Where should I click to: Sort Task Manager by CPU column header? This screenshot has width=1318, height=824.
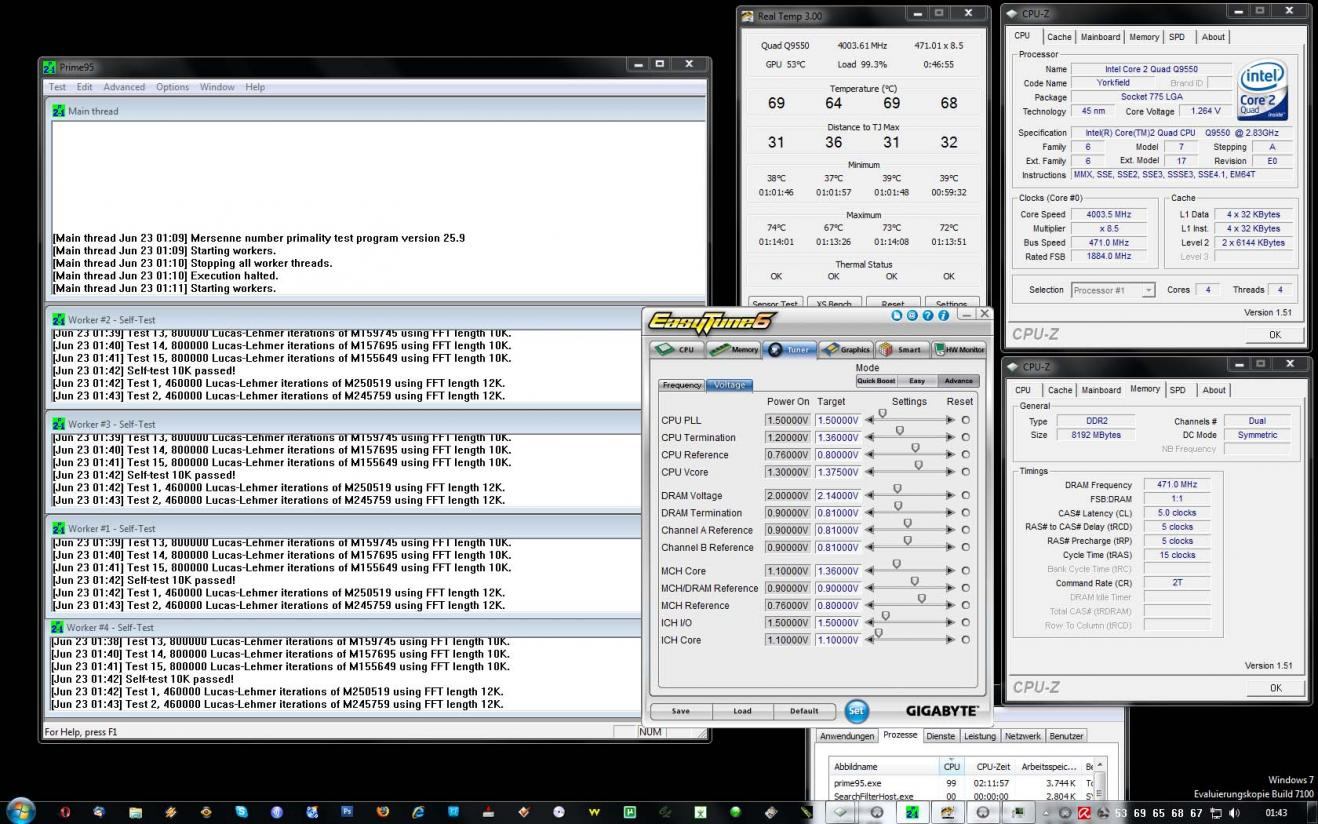tap(951, 766)
